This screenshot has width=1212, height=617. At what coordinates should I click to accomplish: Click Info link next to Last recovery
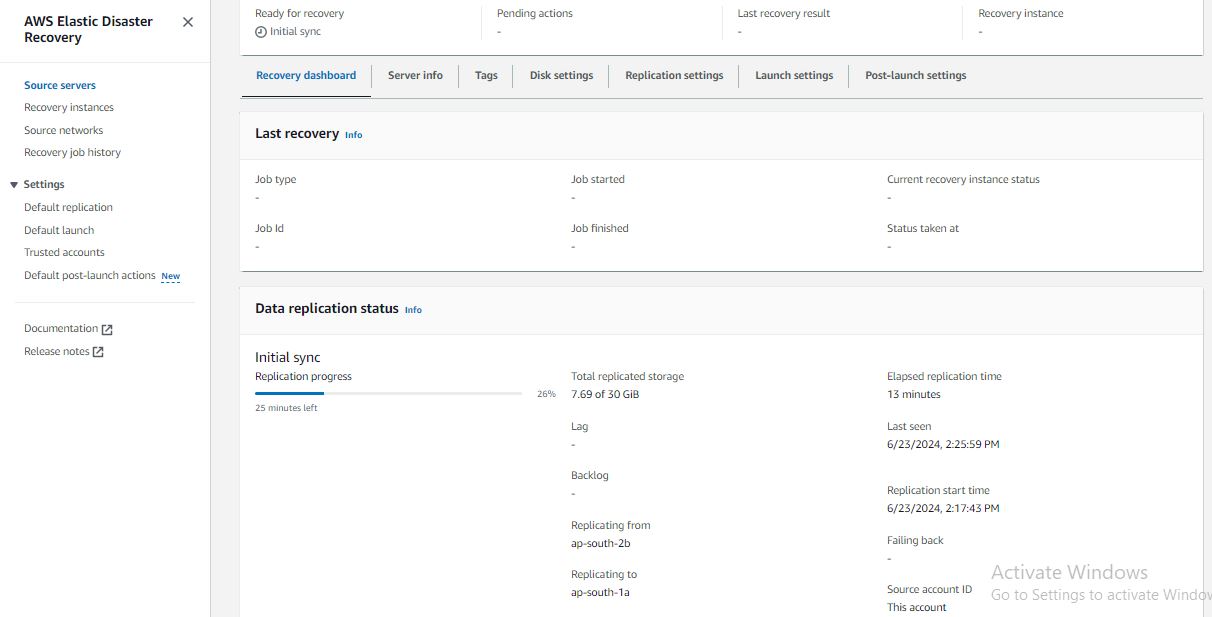[354, 135]
